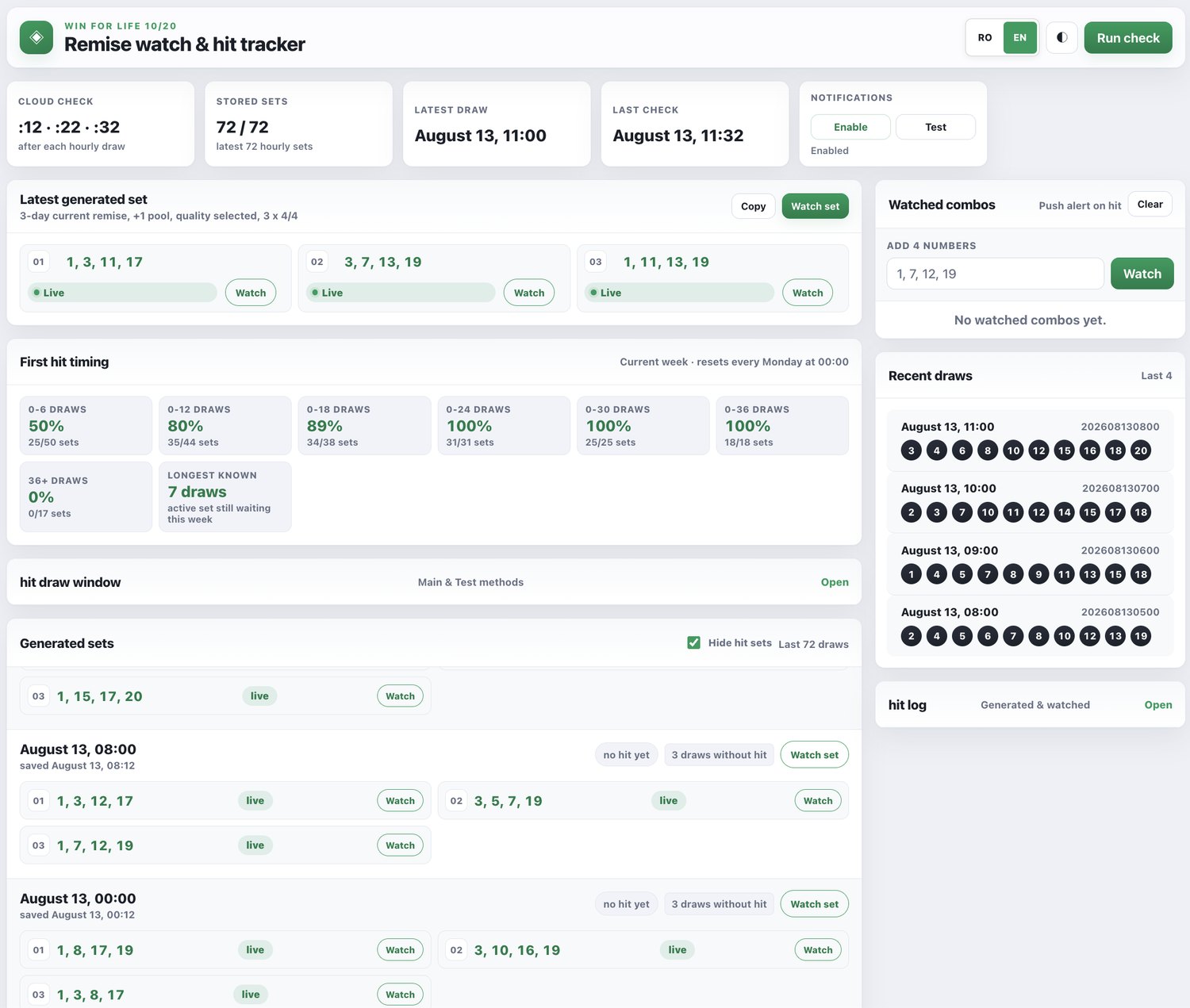The image size is (1190, 1008).
Task: Watch combo 1, 7, 12, 19
Action: click(400, 845)
